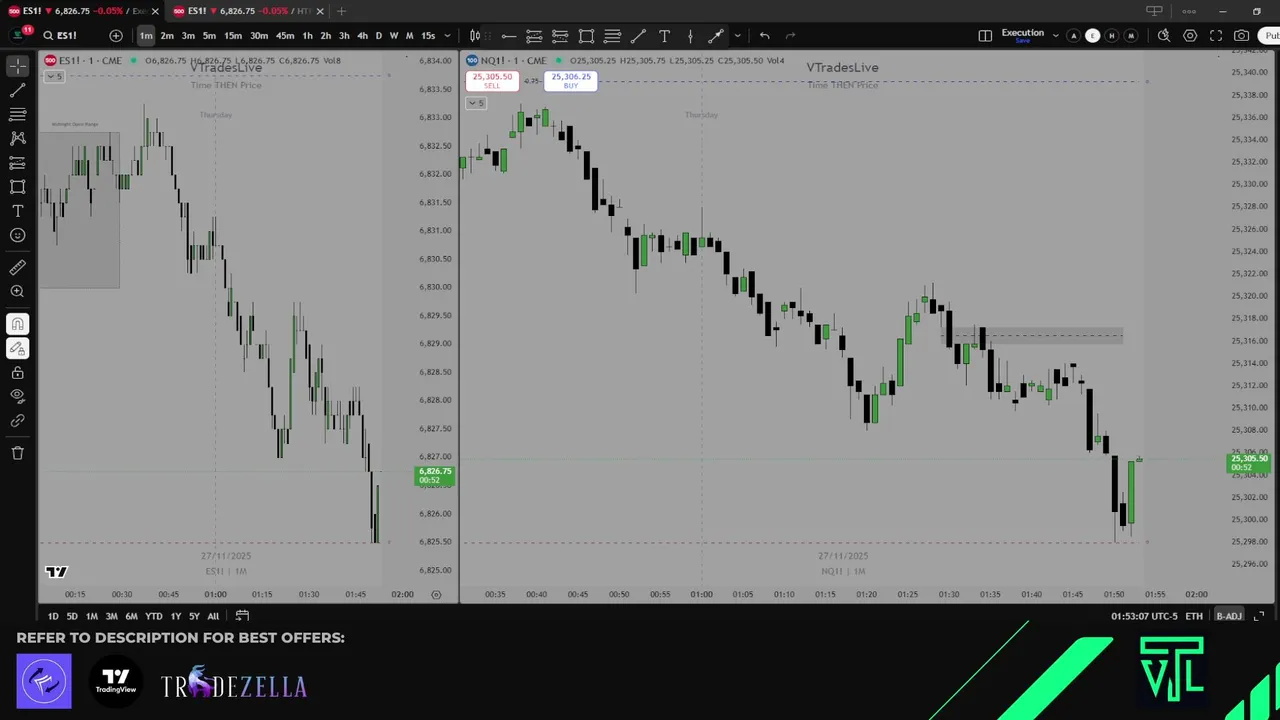This screenshot has width=1280, height=720.
Task: Open a new browser tab
Action: (341, 11)
